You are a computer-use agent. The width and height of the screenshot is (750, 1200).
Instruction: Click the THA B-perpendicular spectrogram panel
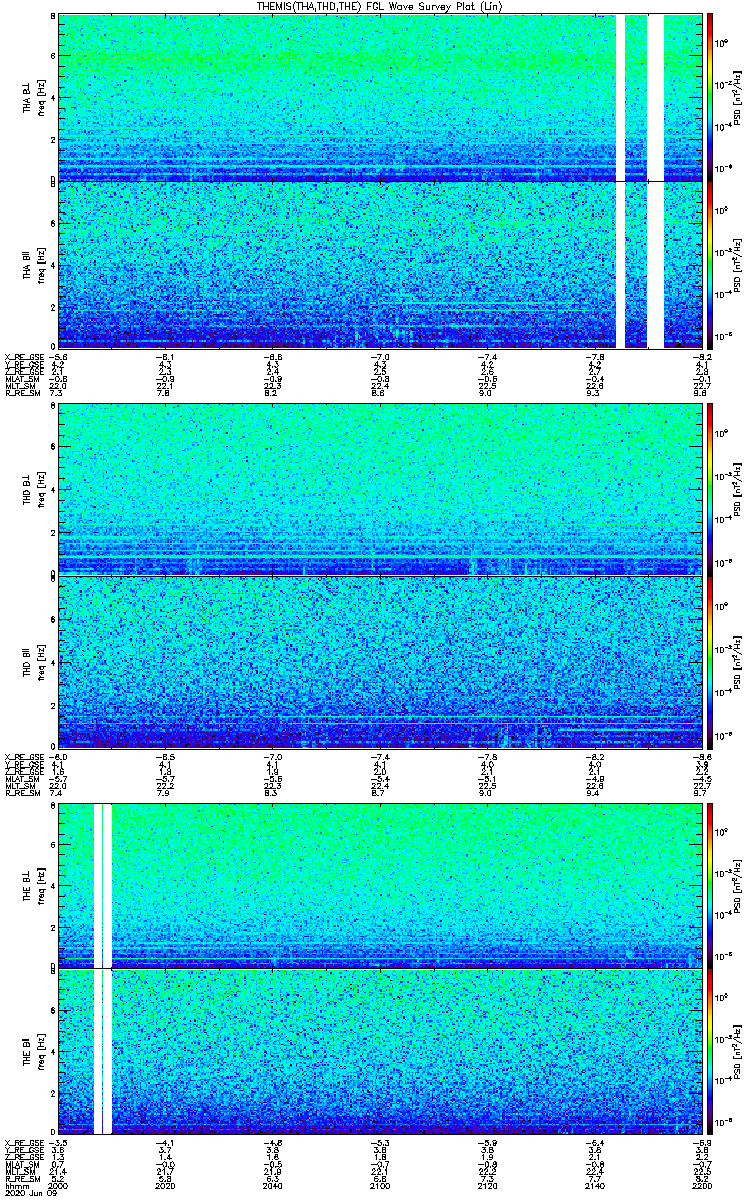click(x=379, y=97)
